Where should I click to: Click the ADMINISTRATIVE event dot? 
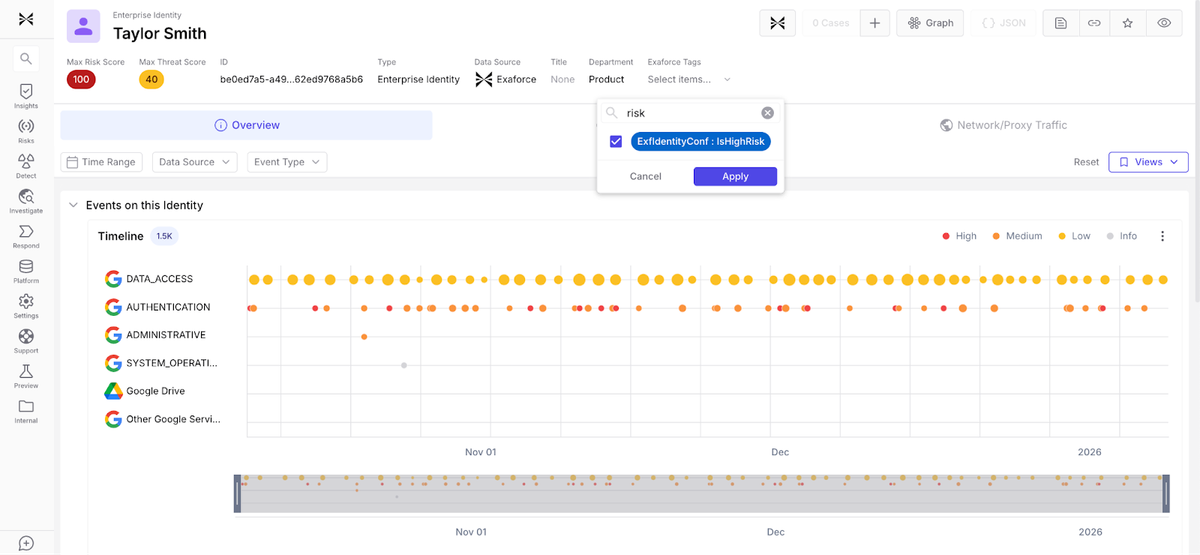364,337
